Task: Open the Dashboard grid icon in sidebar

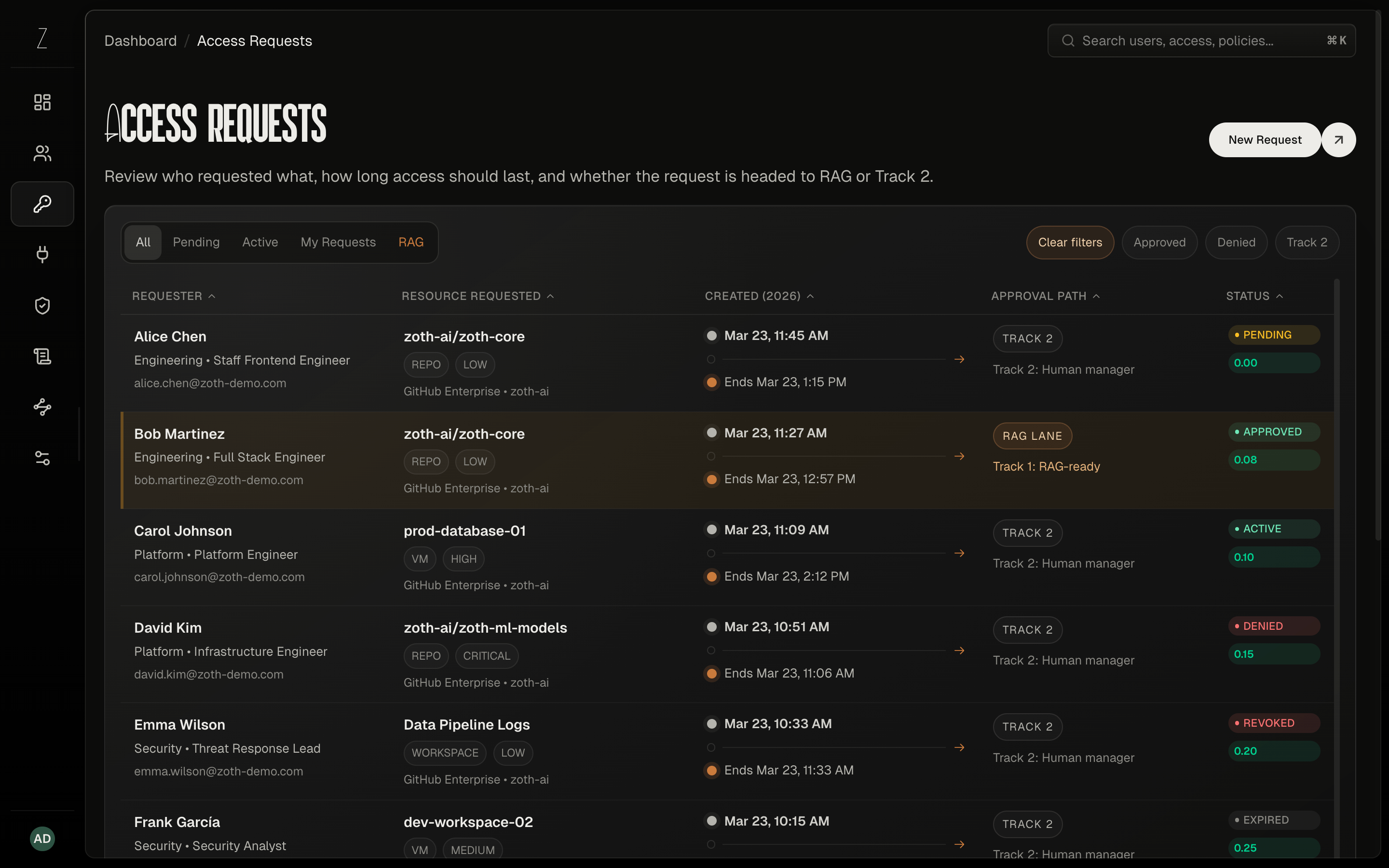Action: (41, 102)
